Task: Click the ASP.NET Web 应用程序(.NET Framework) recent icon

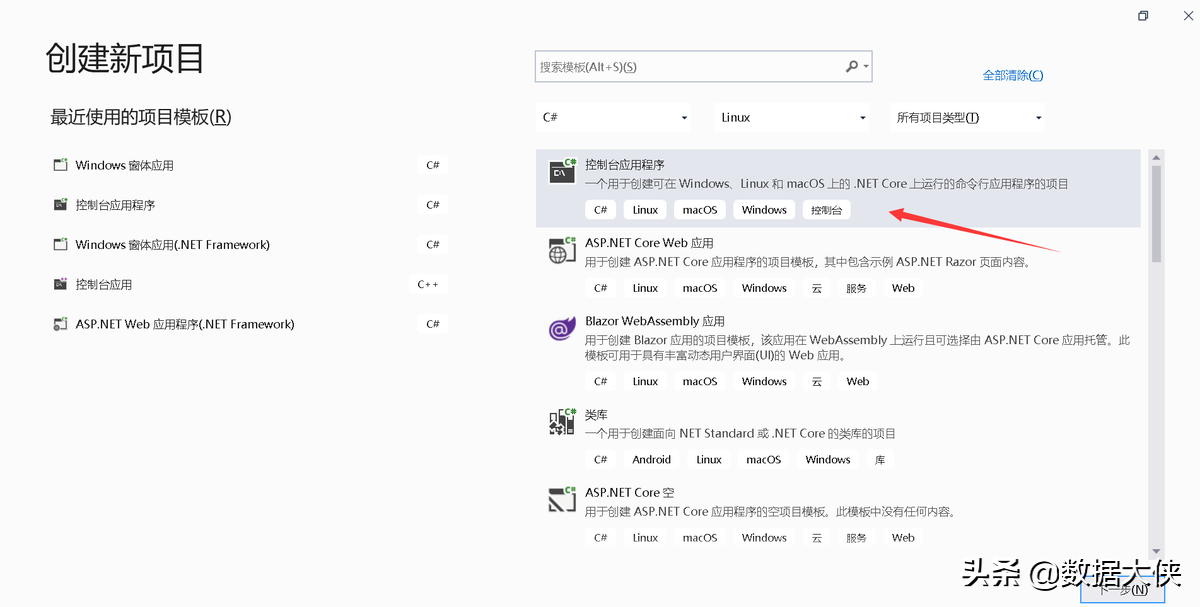Action: (60, 324)
